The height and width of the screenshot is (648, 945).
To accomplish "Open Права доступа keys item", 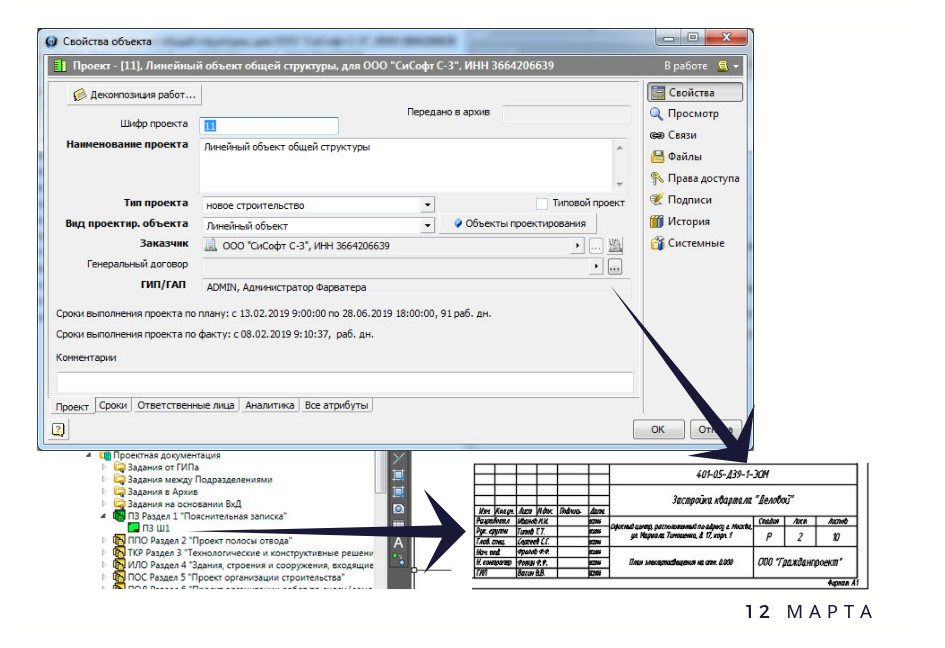I will coord(694,178).
